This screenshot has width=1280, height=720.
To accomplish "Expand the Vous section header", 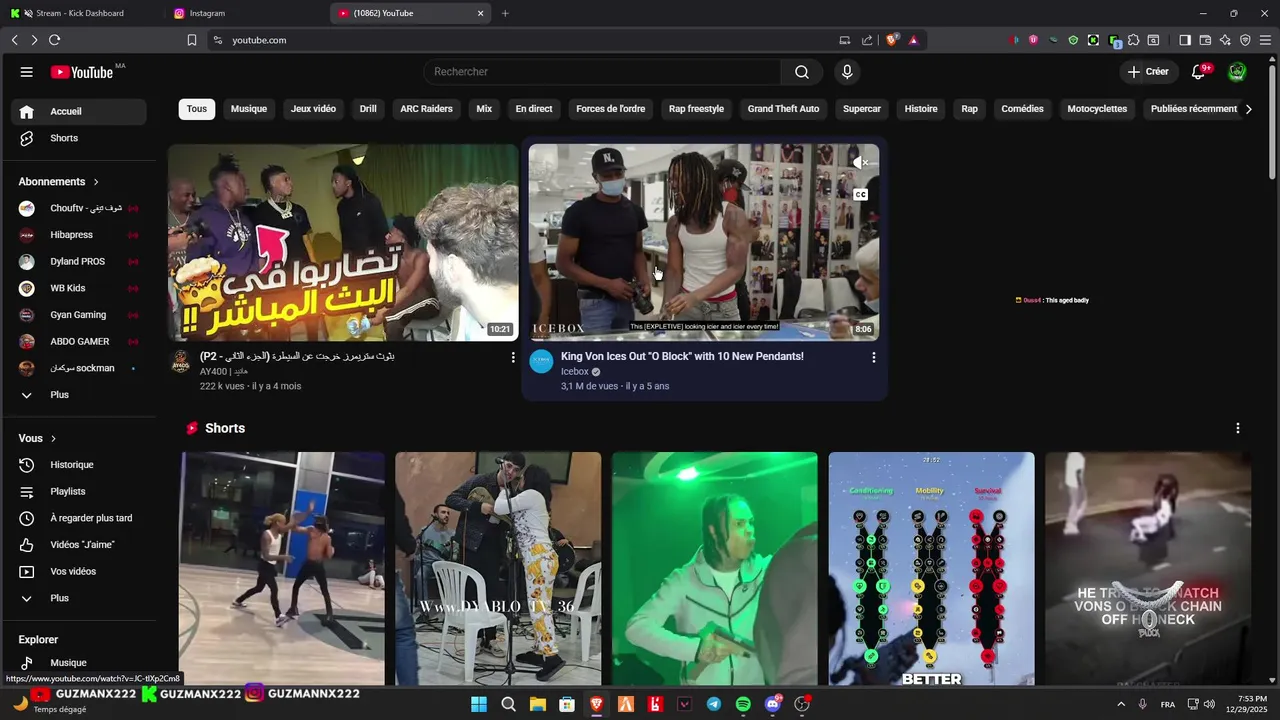I will [38, 438].
